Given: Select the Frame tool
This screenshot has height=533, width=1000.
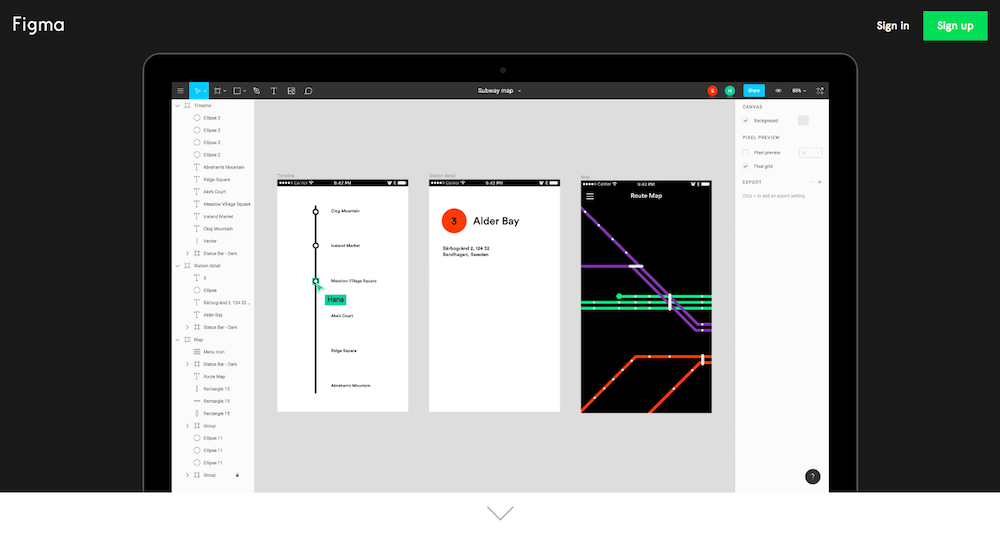Looking at the screenshot, I should click(x=217, y=91).
